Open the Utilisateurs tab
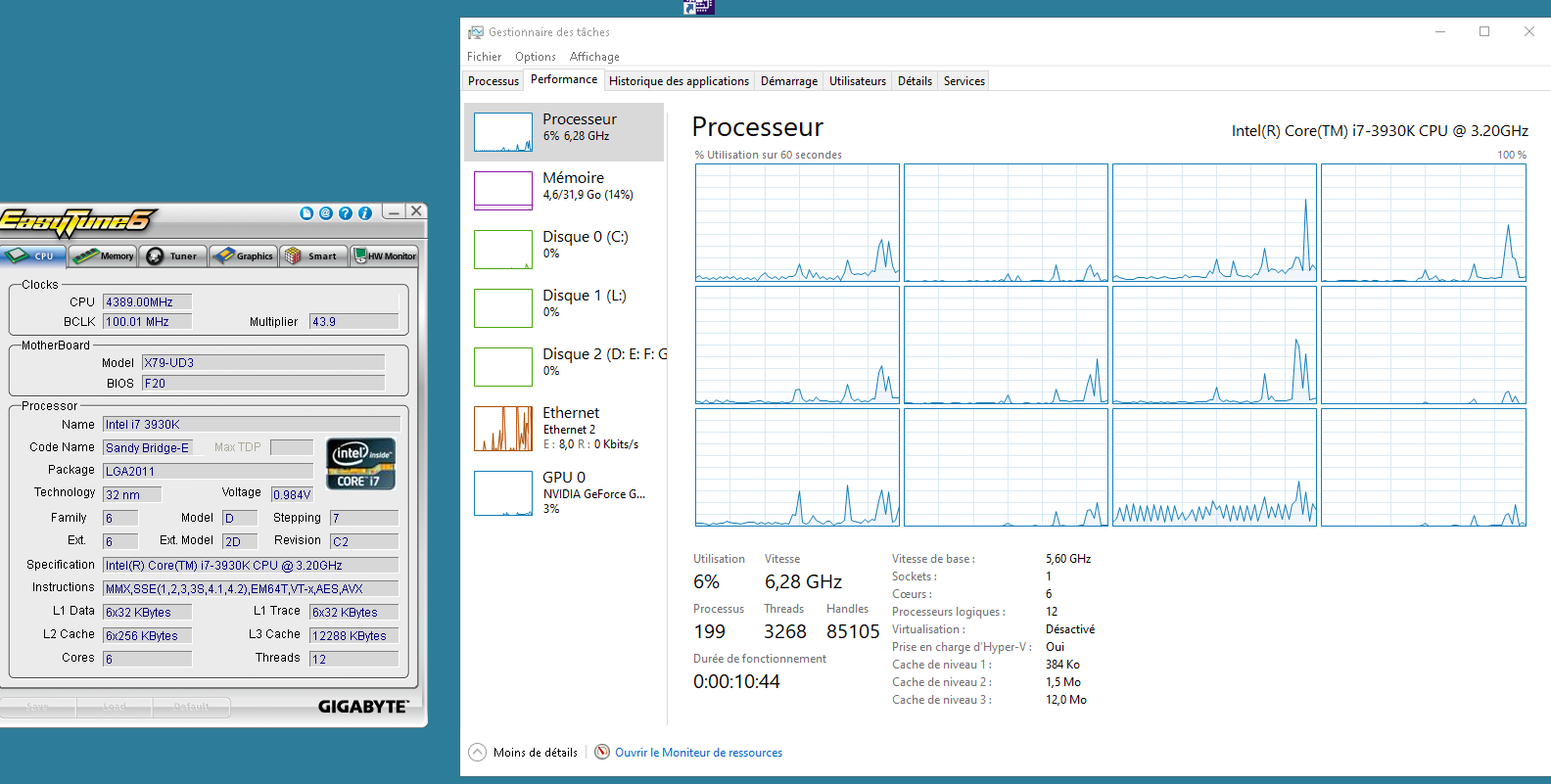This screenshot has height=784, width=1551. (x=858, y=81)
